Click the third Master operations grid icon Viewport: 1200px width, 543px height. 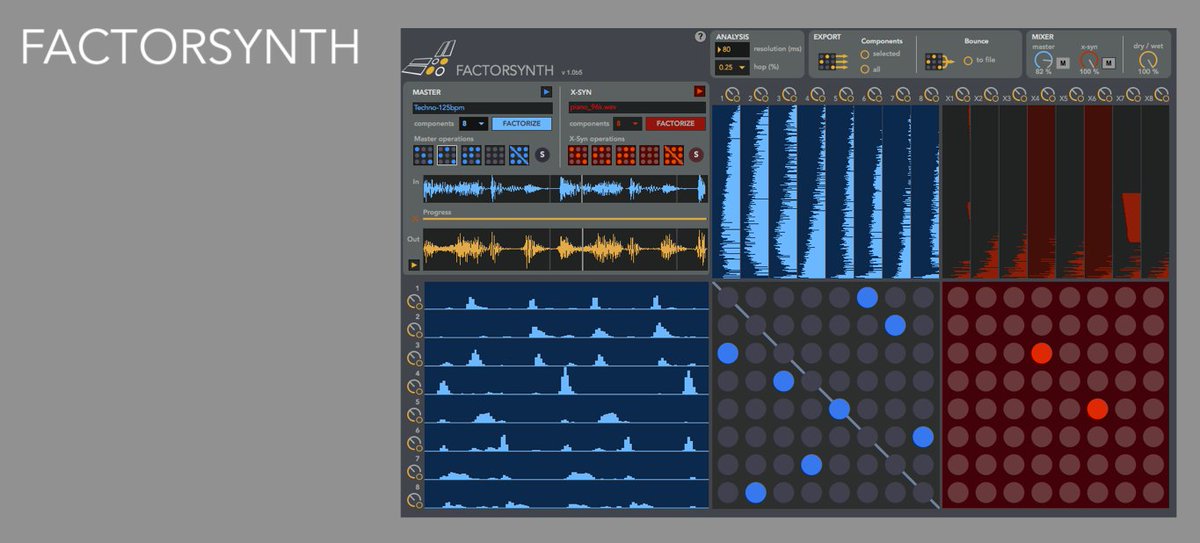tap(471, 155)
